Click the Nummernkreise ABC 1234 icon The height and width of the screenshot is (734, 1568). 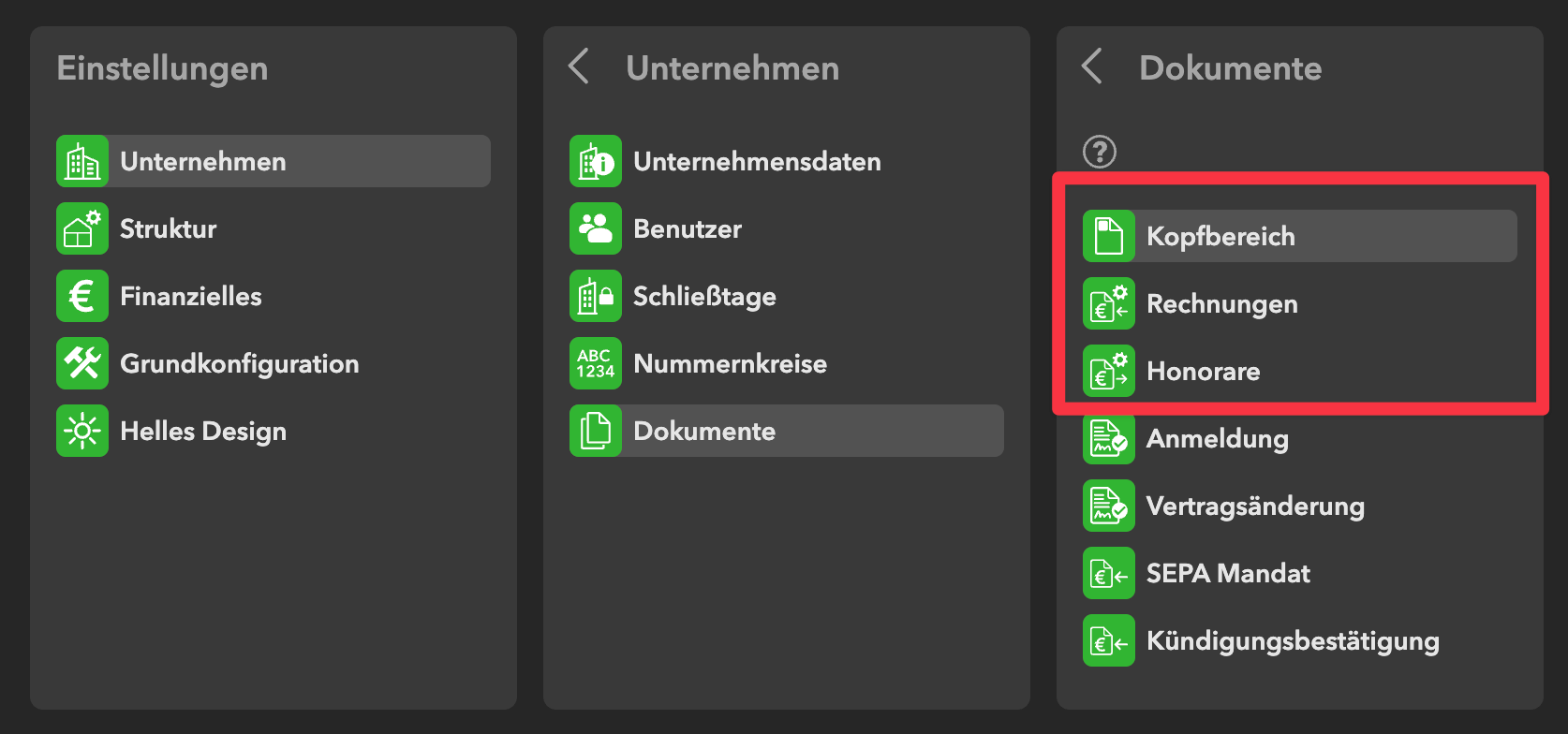(x=596, y=363)
